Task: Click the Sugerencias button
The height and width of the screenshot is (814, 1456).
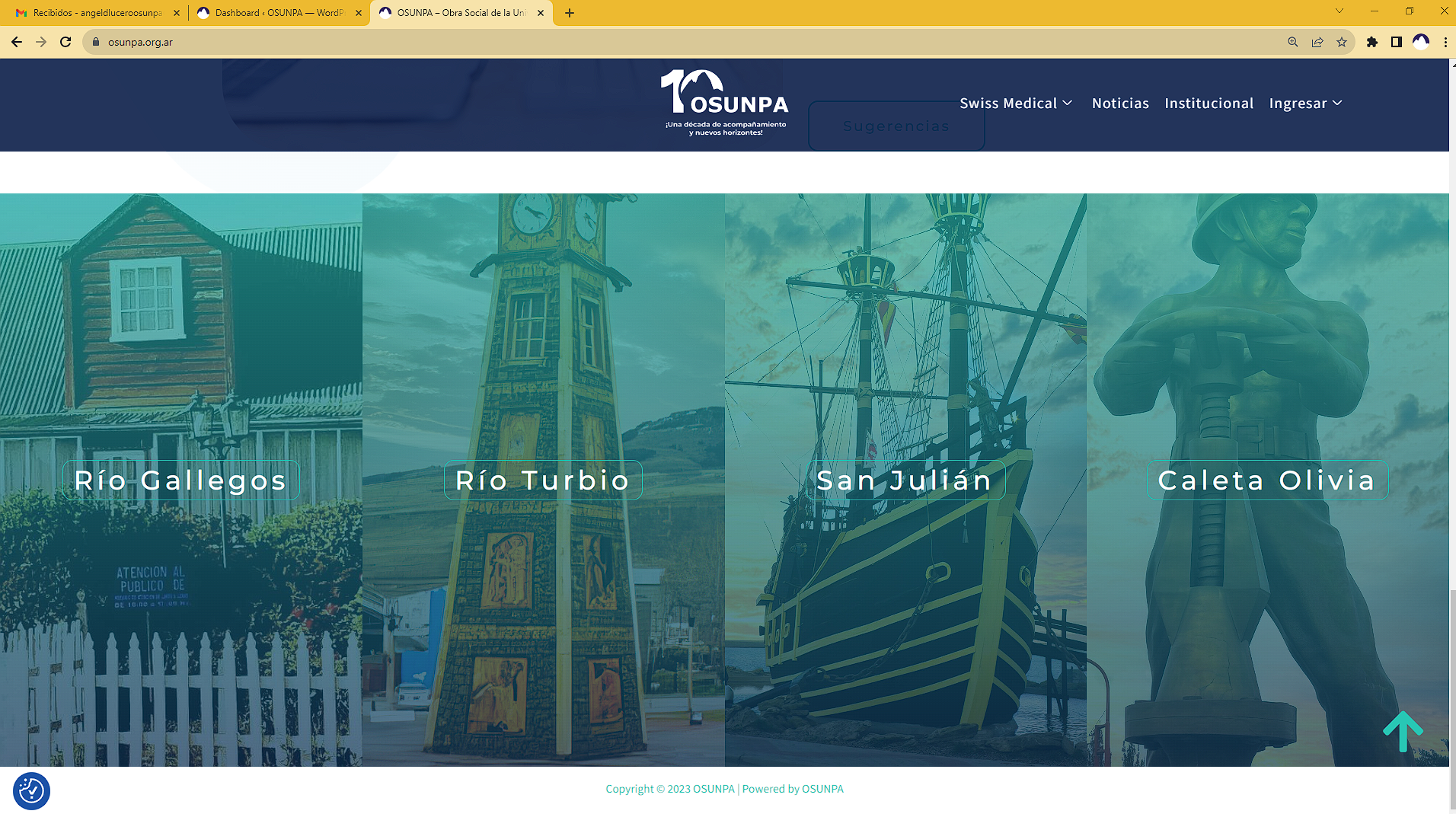Action: [896, 126]
